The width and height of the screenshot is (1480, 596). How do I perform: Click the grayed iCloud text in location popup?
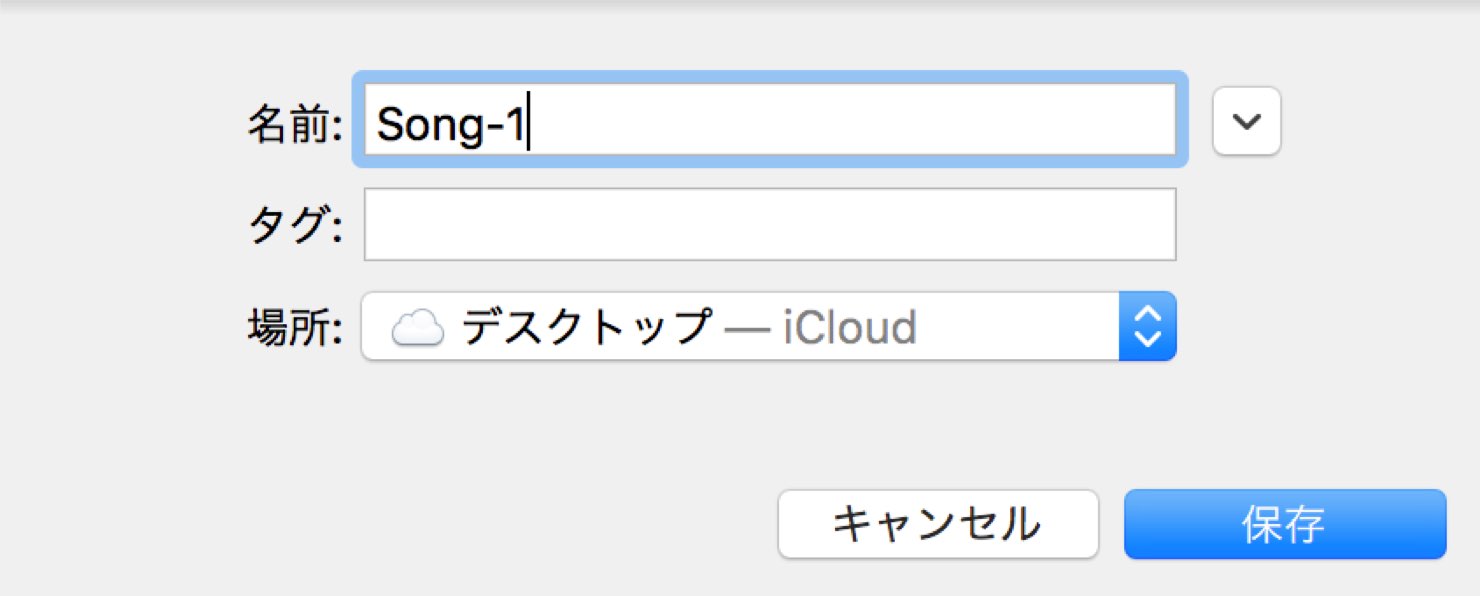849,327
